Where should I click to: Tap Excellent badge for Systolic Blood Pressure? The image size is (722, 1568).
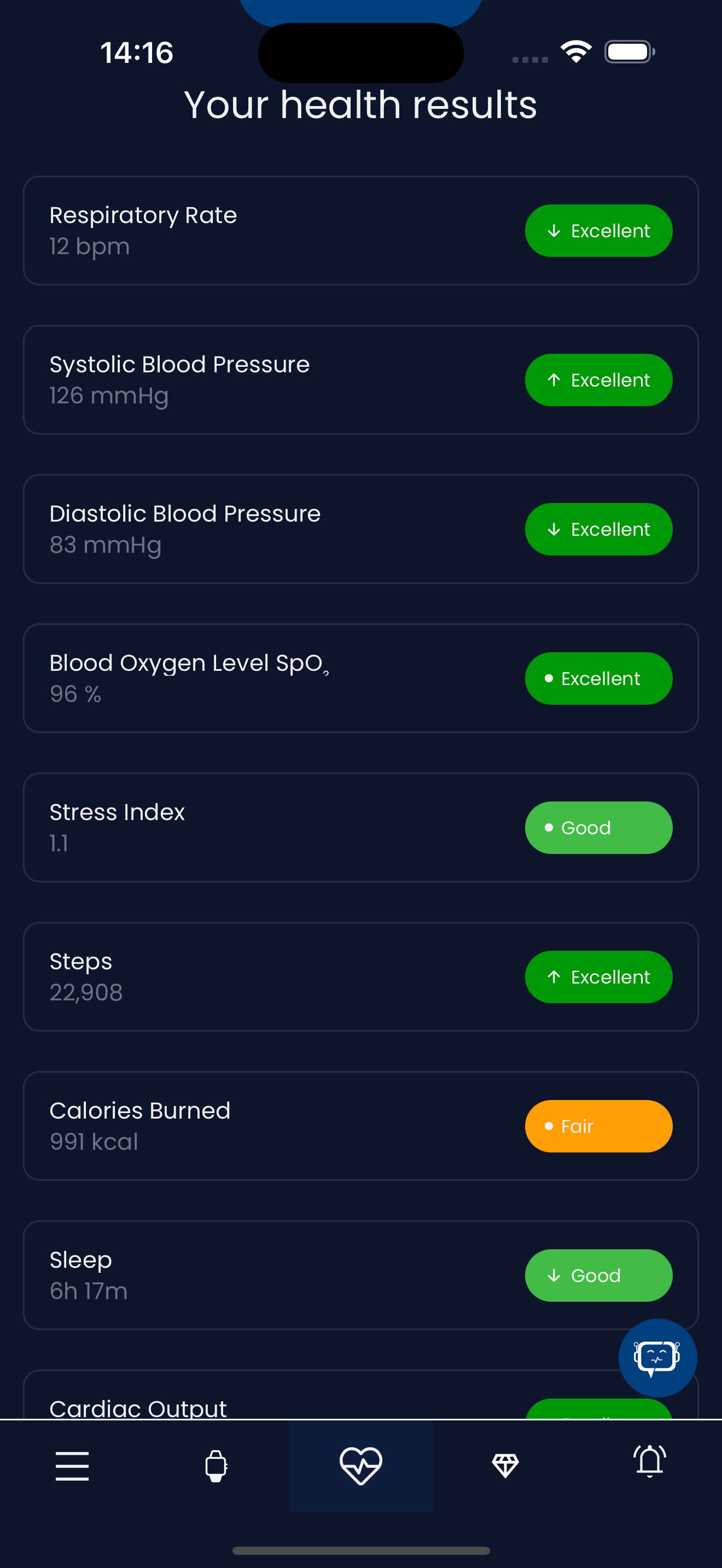pos(599,380)
